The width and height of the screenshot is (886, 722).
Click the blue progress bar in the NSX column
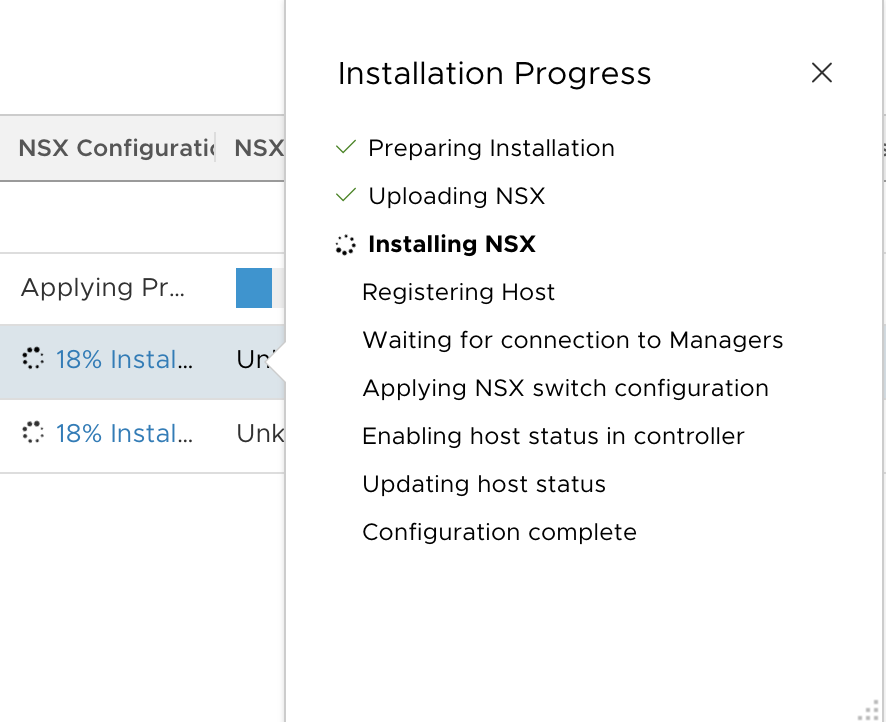coord(254,288)
